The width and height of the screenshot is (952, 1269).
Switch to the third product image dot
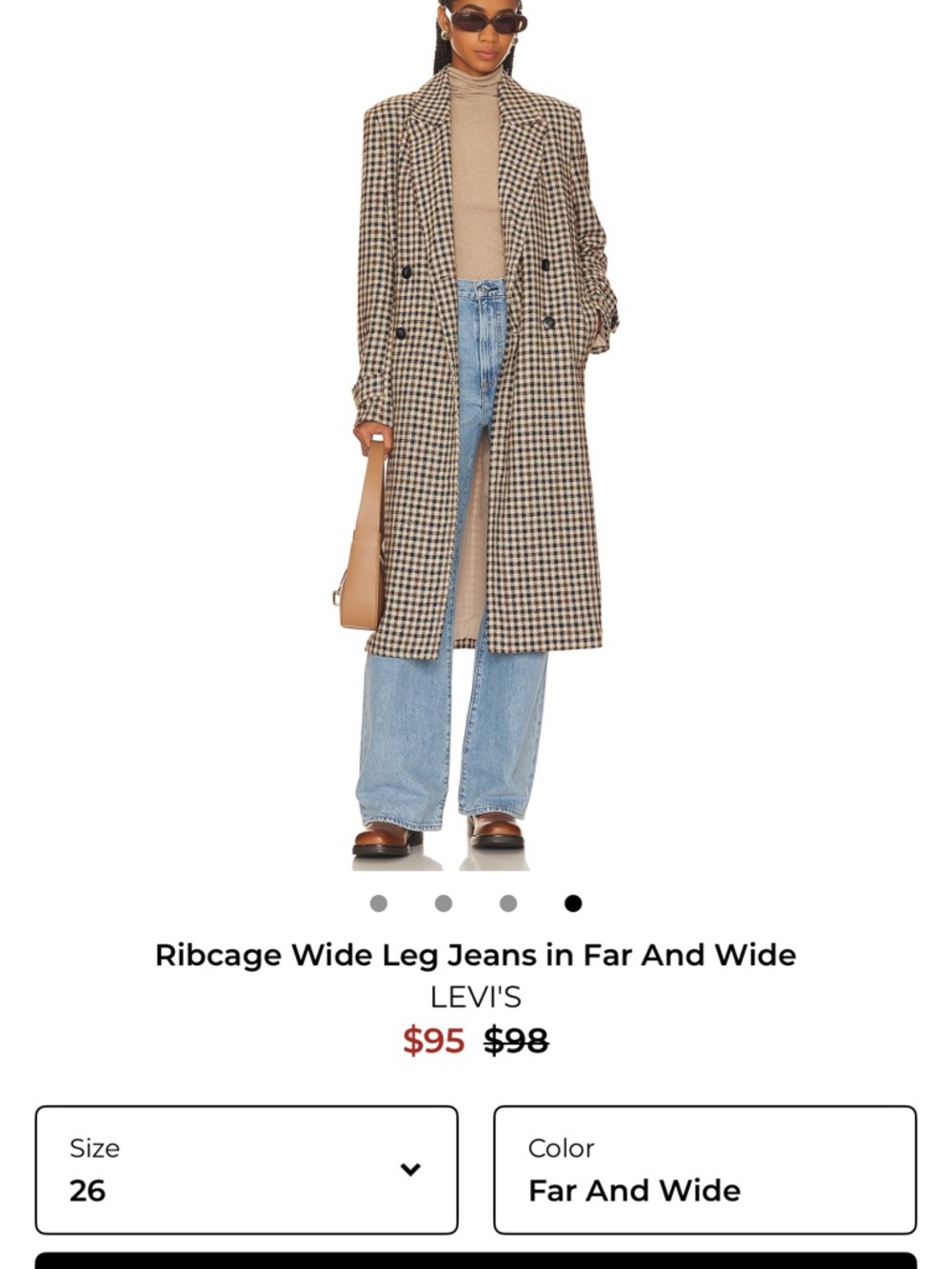coord(508,903)
